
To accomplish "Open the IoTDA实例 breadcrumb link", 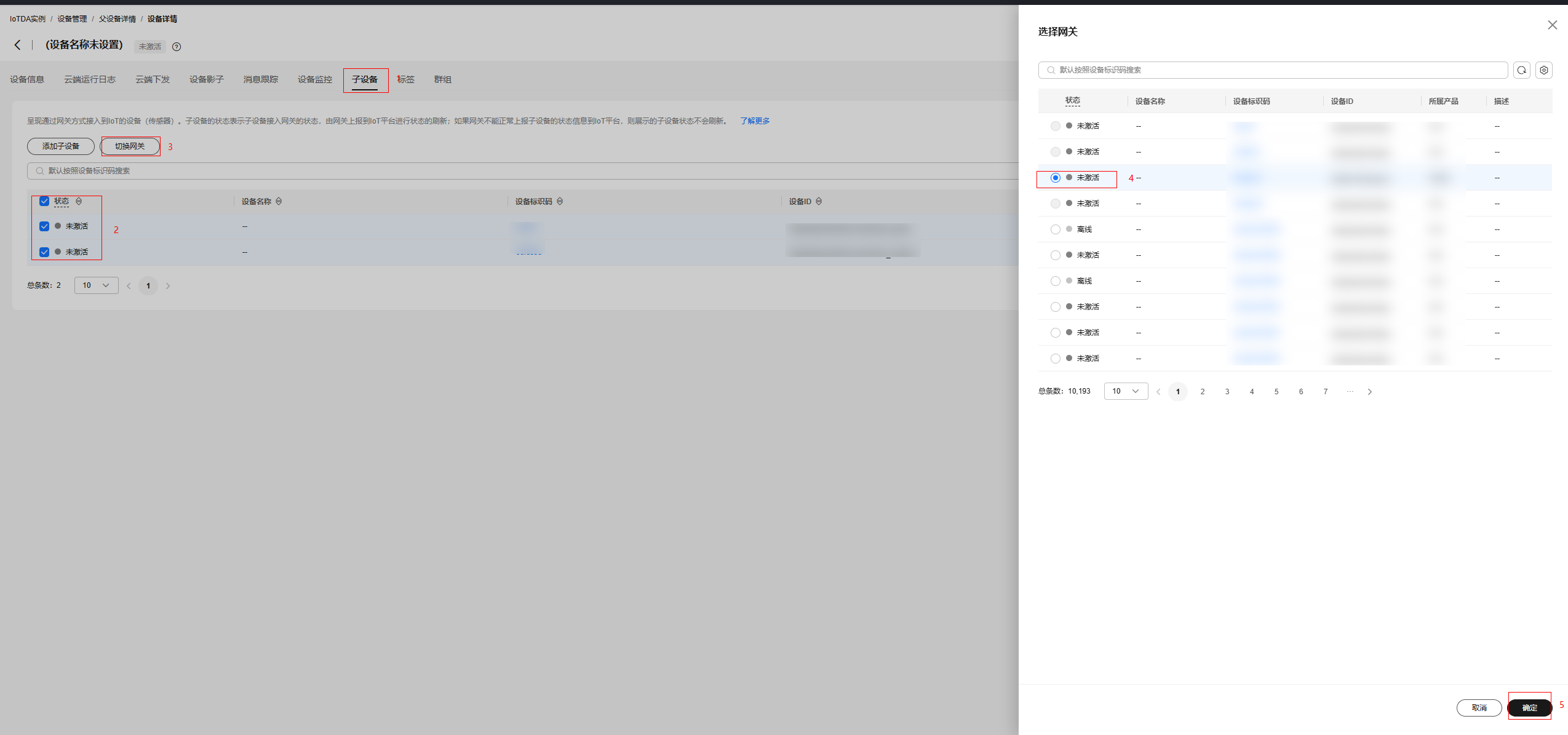I will point(28,19).
